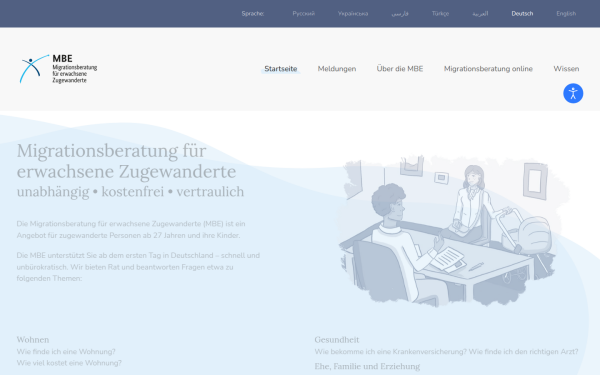The image size is (600, 375).
Task: Click text 'Wie finde ich eine Wohnung?'
Action: pyautogui.click(x=66, y=352)
